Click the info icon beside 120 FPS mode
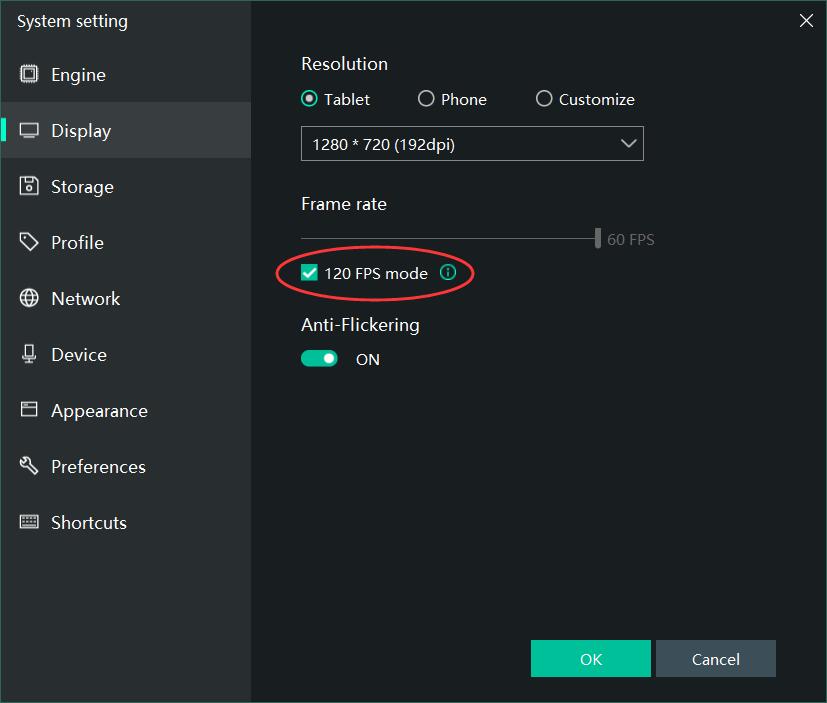The image size is (827, 703). point(448,272)
